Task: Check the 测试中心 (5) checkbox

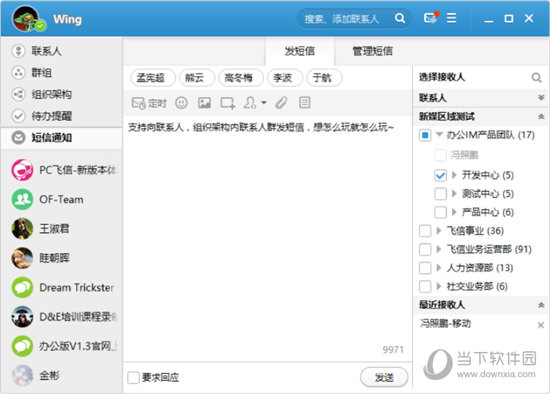Action: tap(441, 194)
